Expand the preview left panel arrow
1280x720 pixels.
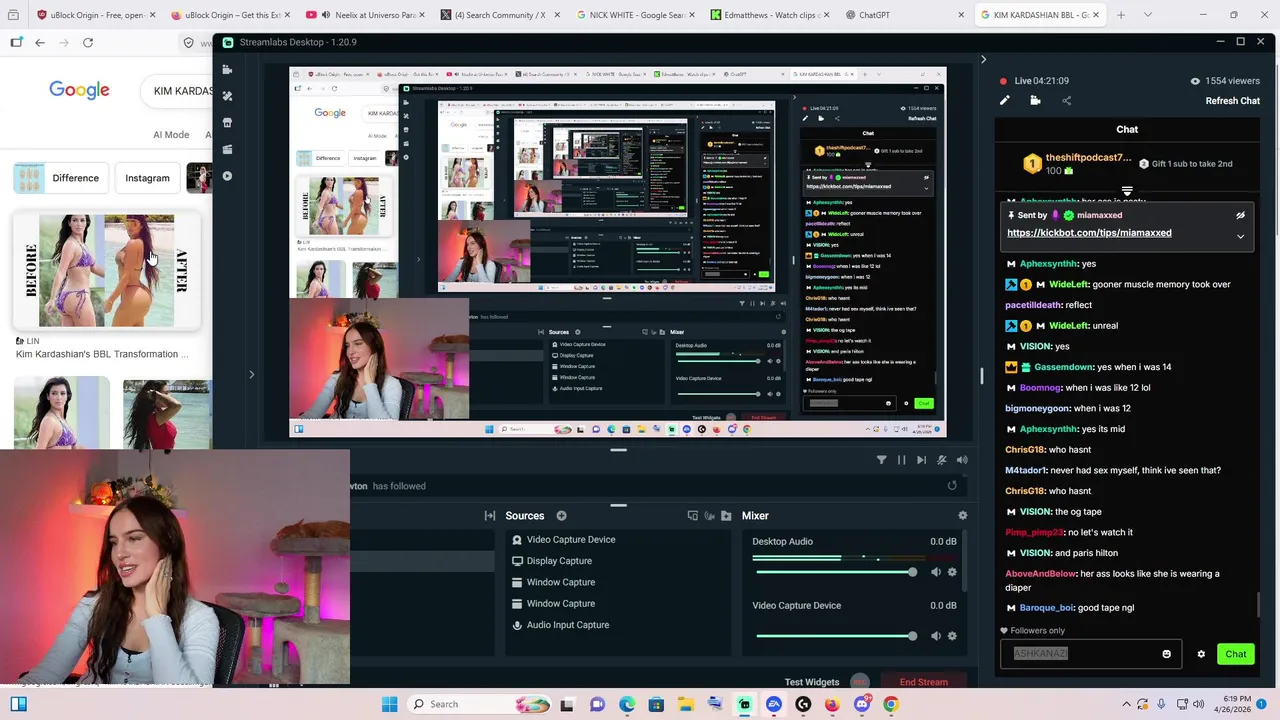251,375
